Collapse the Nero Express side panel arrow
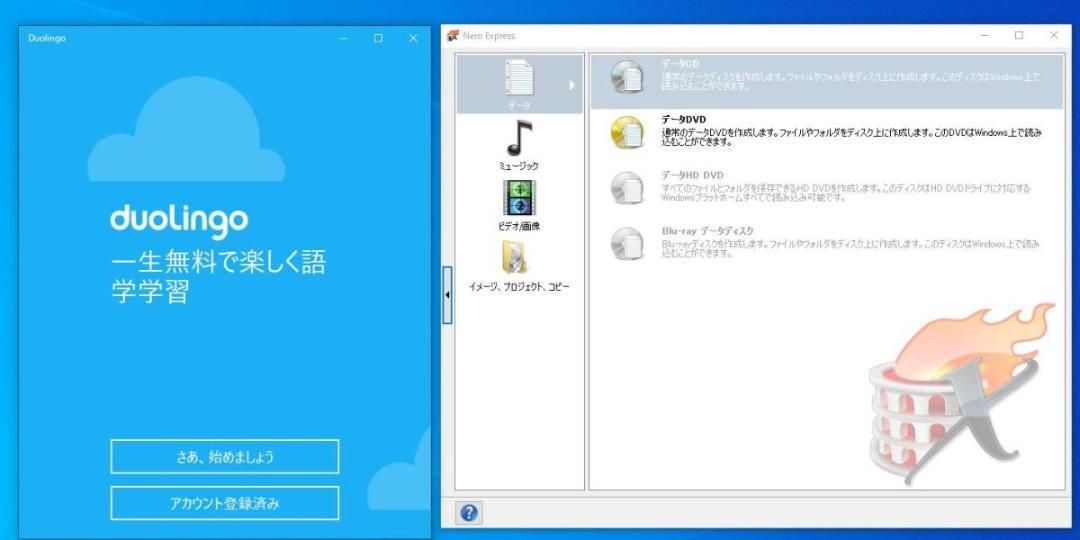The height and width of the screenshot is (540, 1080). [447, 295]
